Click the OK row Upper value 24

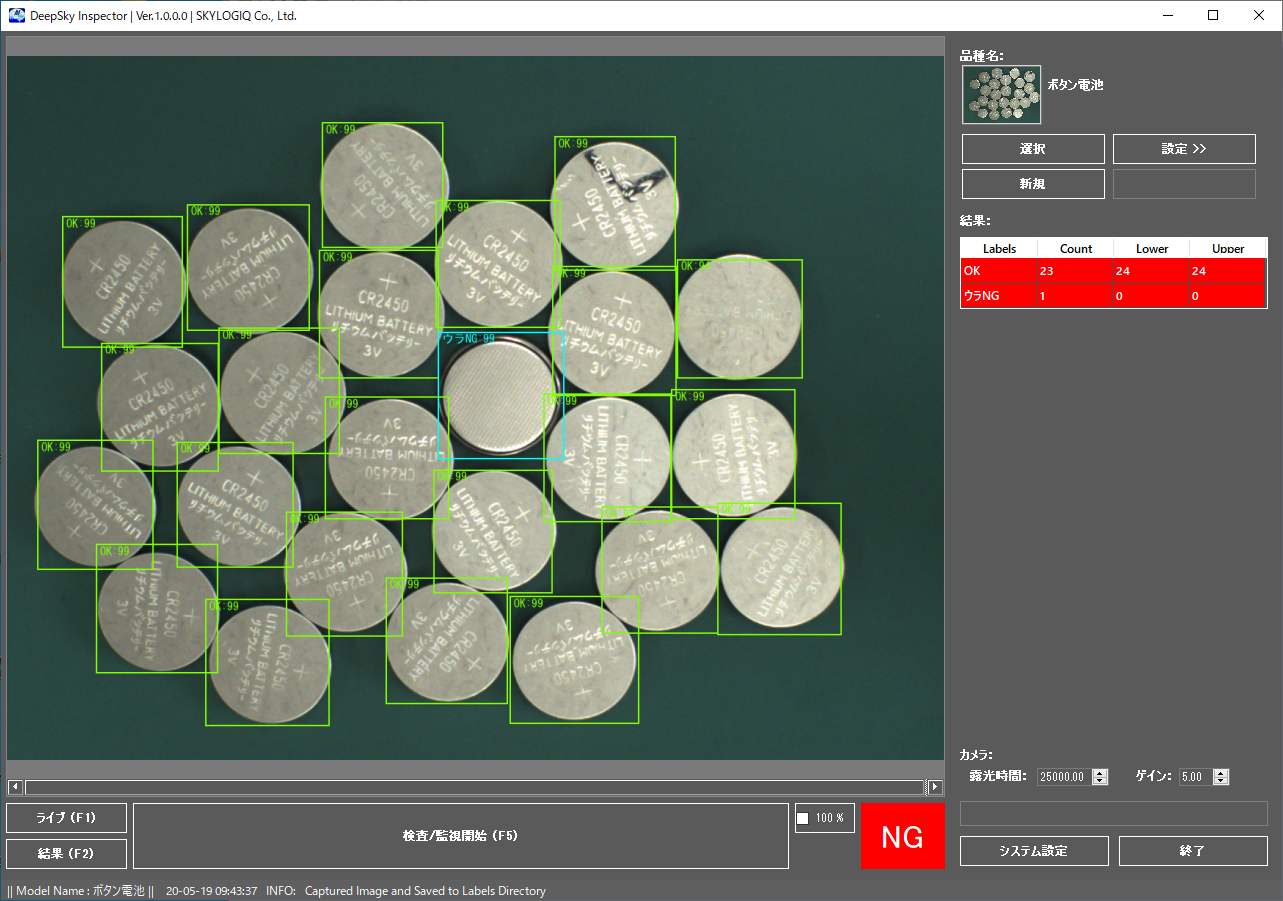click(1228, 271)
